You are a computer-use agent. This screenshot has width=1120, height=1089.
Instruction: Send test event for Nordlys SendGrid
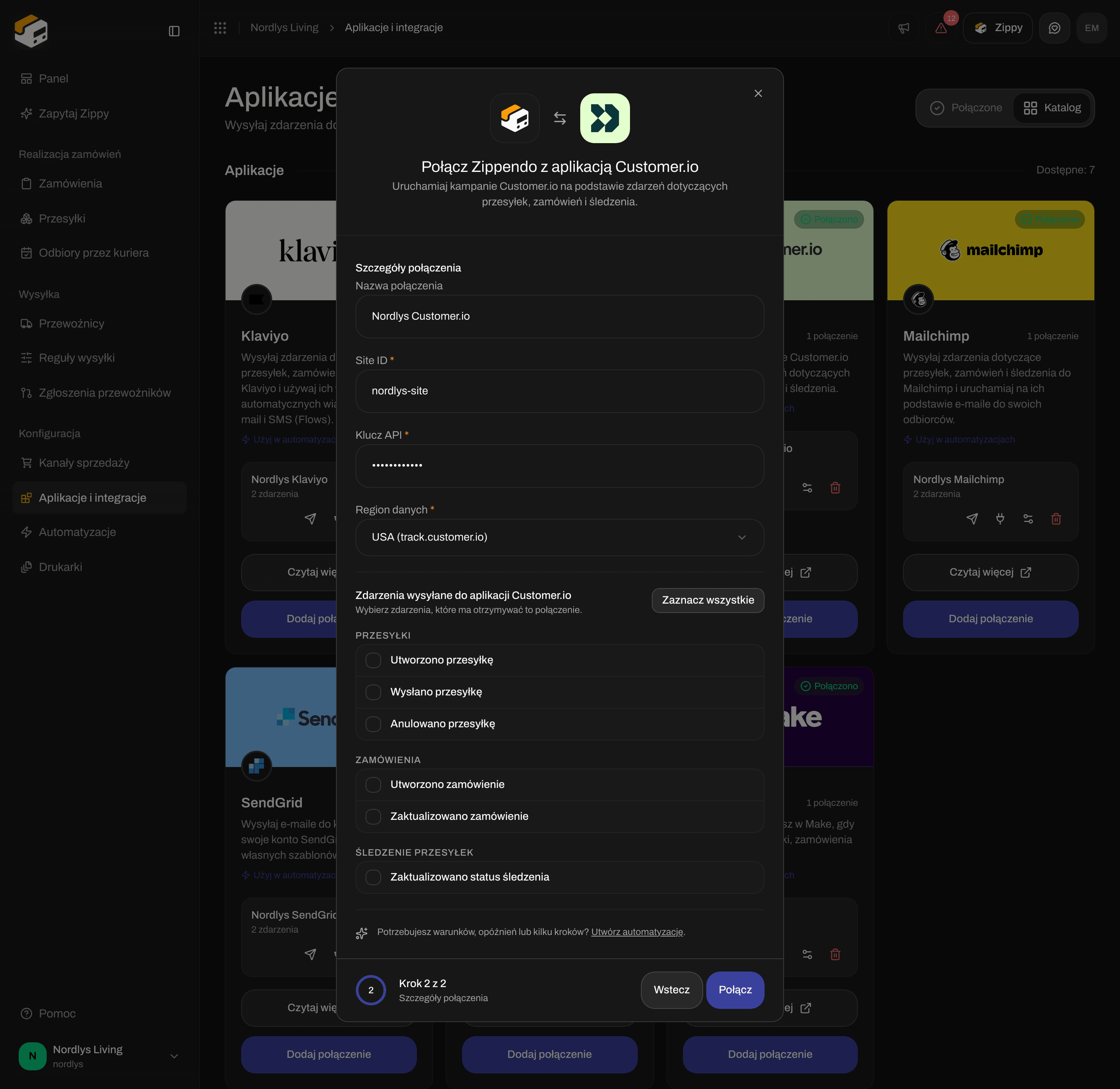[x=310, y=954]
